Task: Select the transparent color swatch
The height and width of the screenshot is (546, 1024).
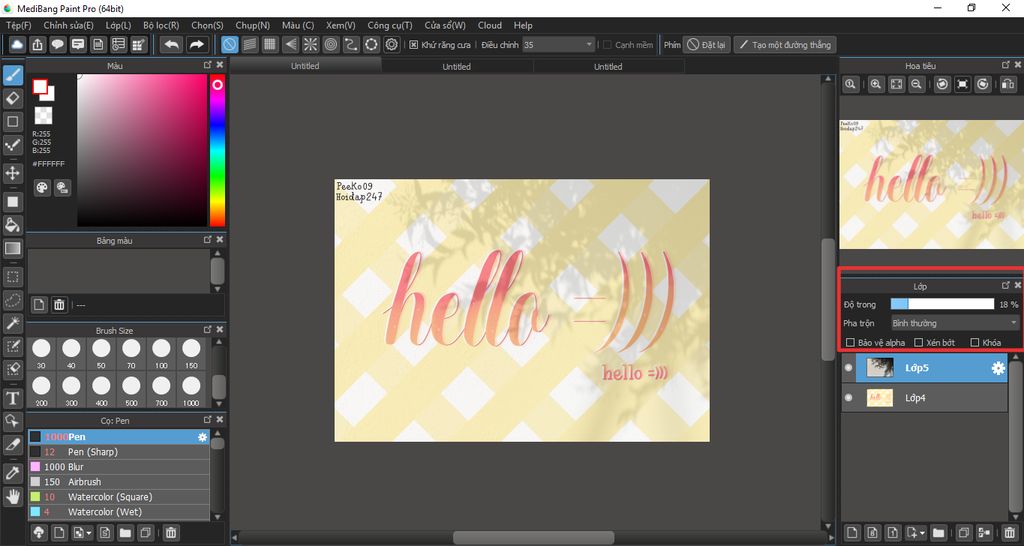Action: point(43,116)
